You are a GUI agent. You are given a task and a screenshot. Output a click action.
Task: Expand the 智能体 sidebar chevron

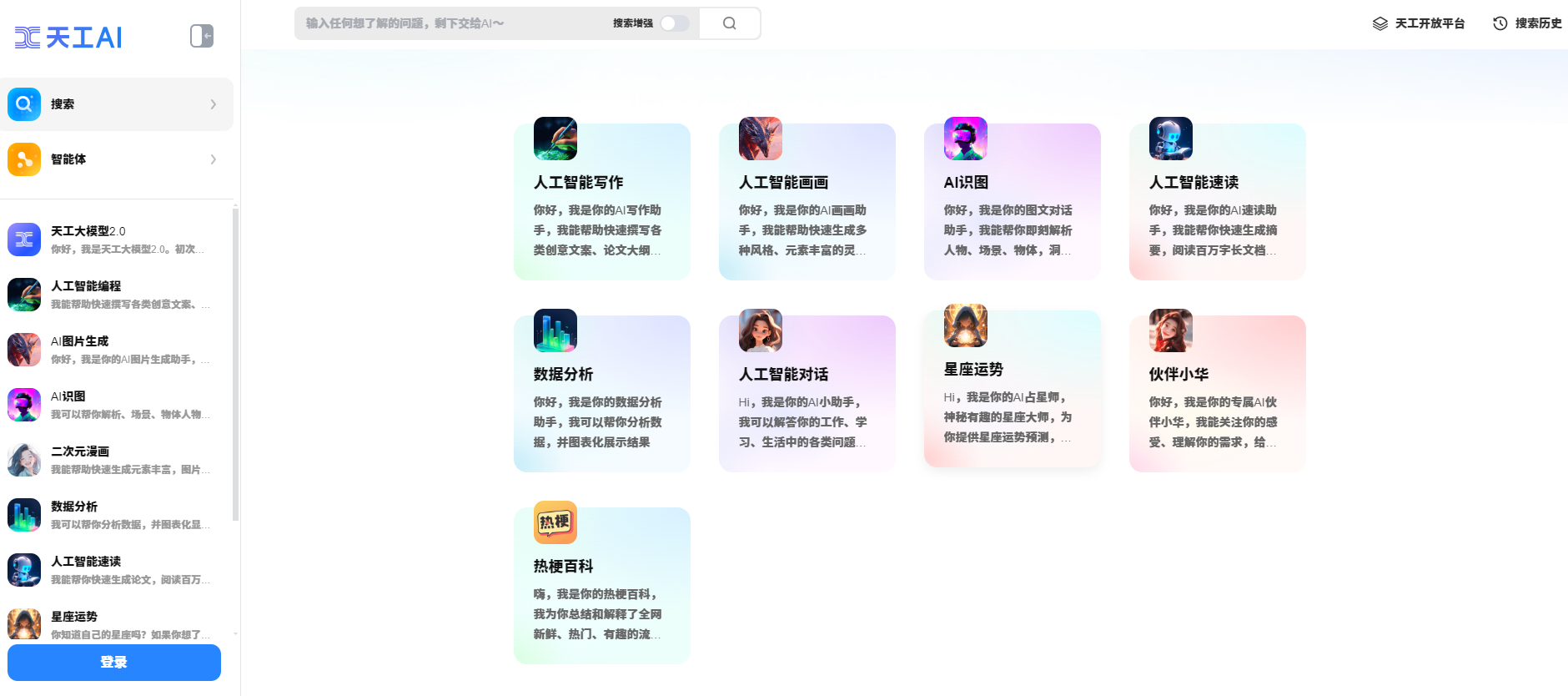tap(214, 159)
